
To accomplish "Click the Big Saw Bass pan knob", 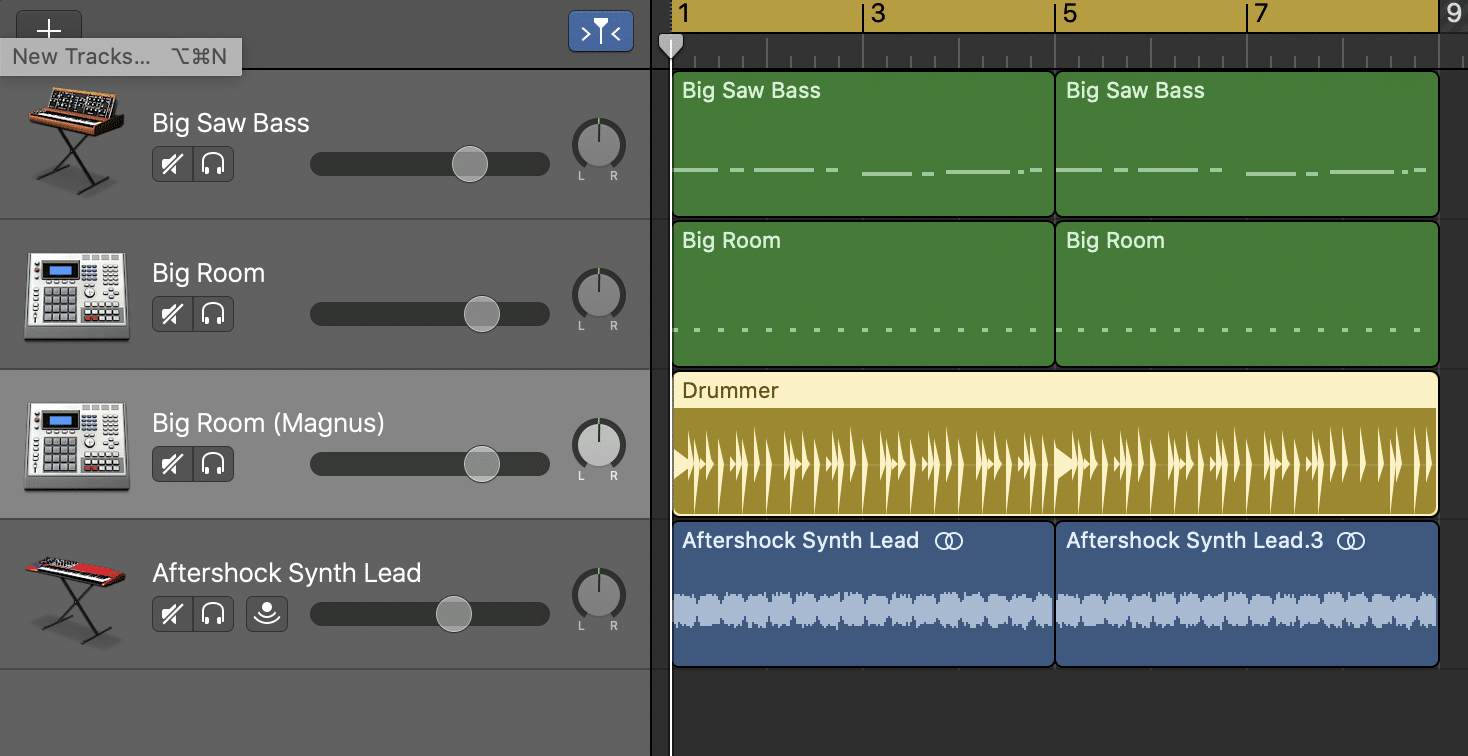I will (597, 148).
